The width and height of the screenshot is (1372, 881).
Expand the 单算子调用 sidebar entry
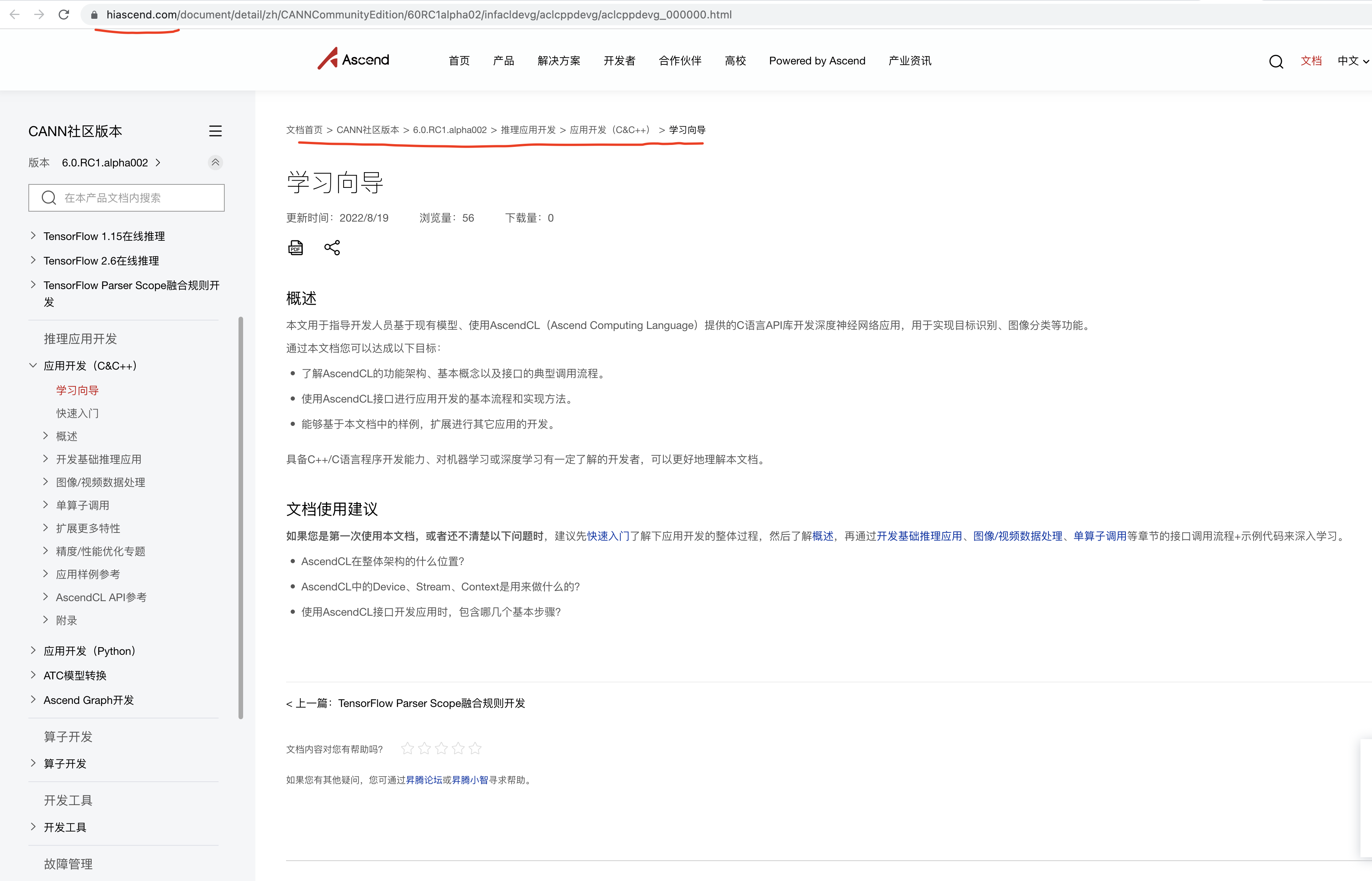pos(46,505)
